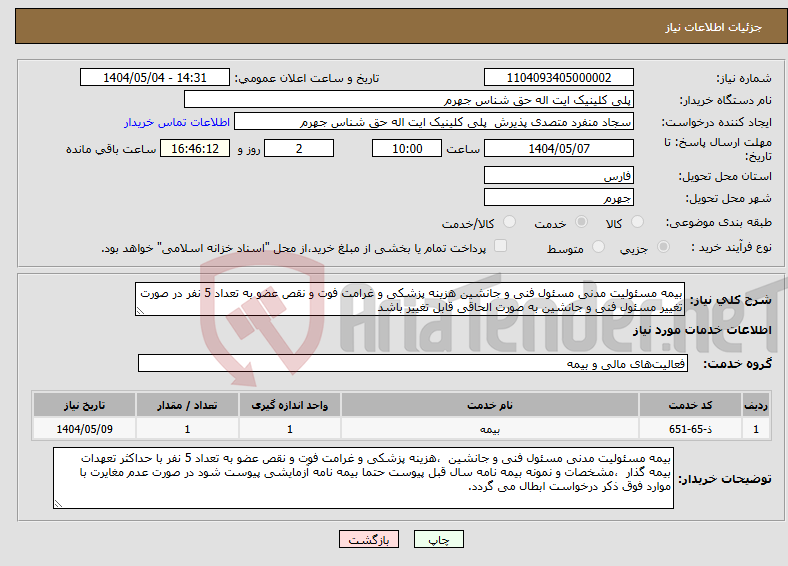This screenshot has width=788, height=566.
Task: Click the ساعت باقی مانده label
Action: point(111,149)
